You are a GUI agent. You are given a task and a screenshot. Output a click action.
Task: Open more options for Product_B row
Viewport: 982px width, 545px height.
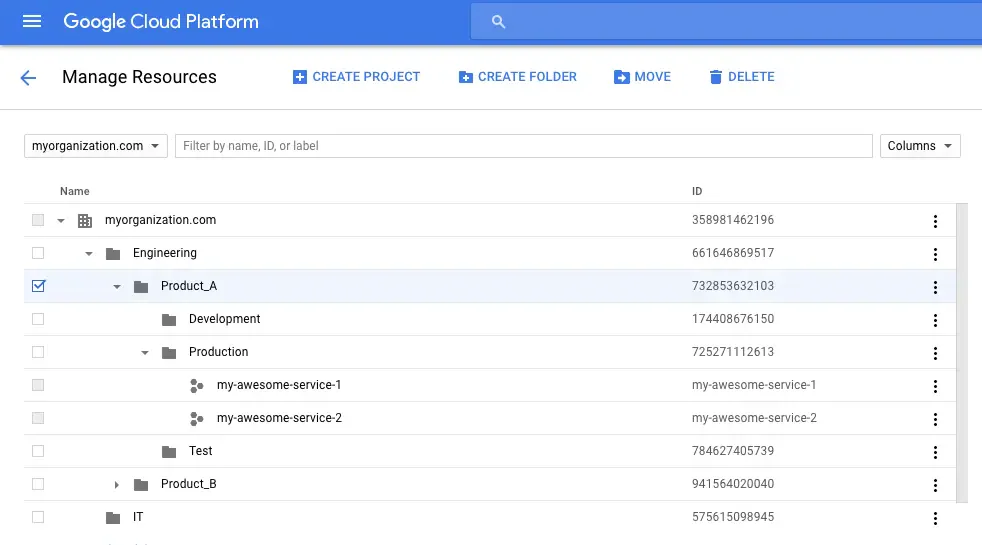[x=935, y=485]
